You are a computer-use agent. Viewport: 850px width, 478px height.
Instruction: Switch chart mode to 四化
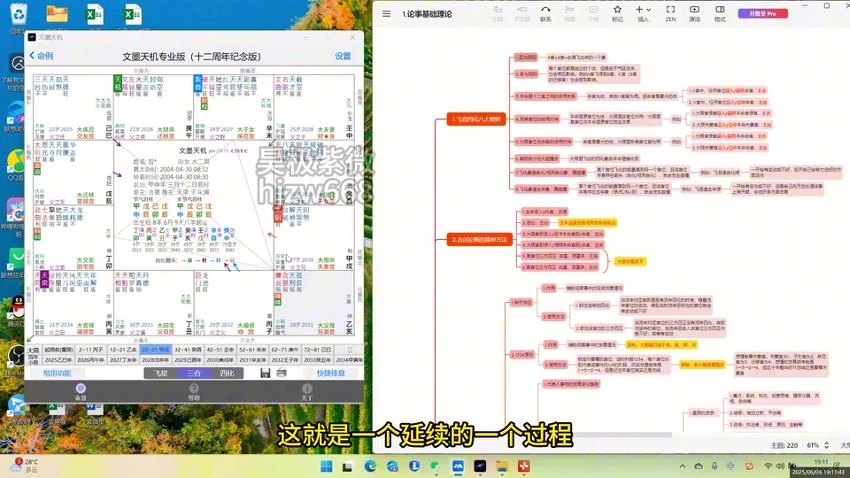coord(227,373)
